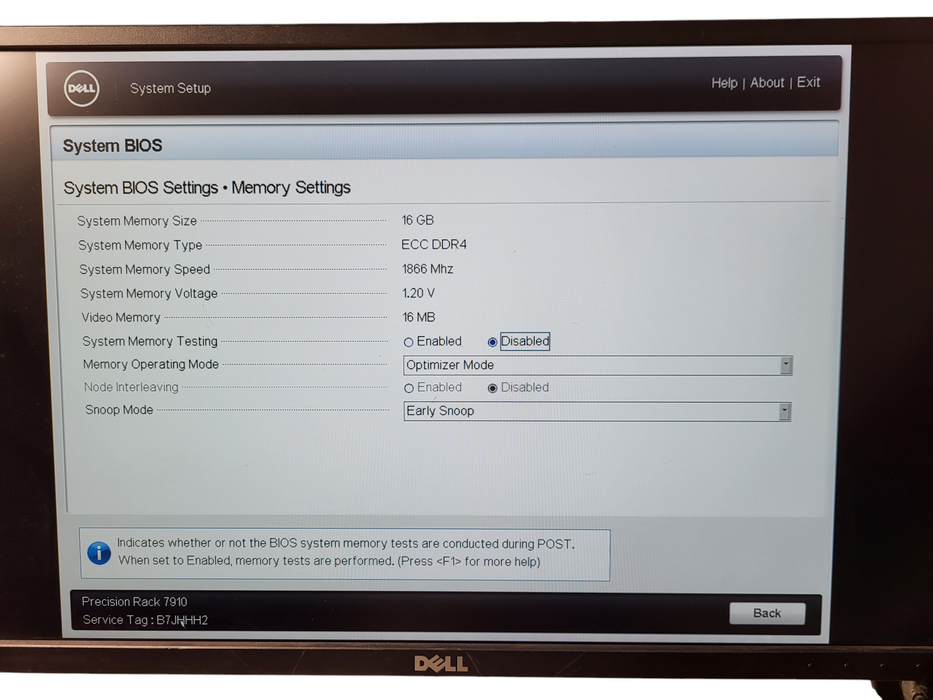
Task: Click the Service Tag B7JHHH2 text
Action: [145, 620]
